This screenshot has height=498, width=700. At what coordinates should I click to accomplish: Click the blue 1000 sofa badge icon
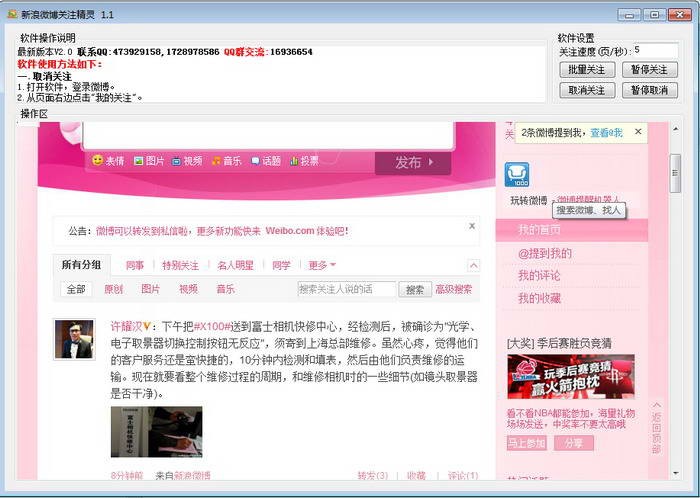[517, 174]
